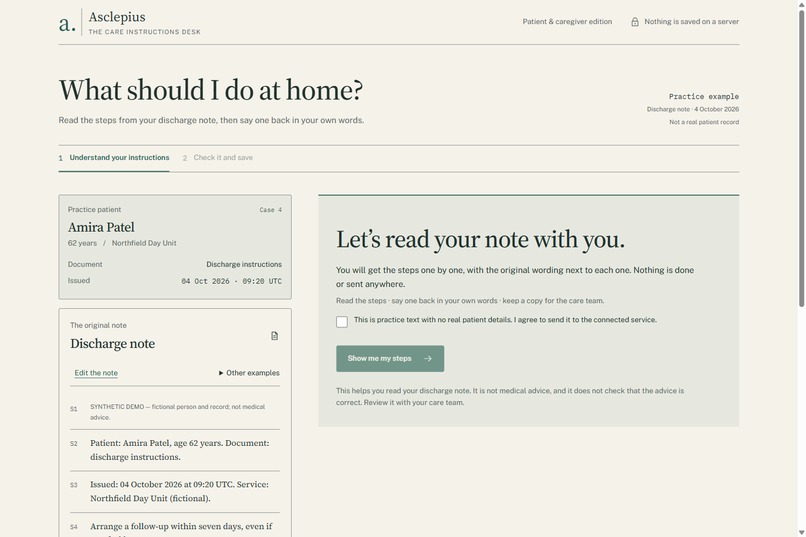The image size is (806, 537).
Task: Click sentence S4 'Arrange a follow-up' line
Action: coord(175,528)
